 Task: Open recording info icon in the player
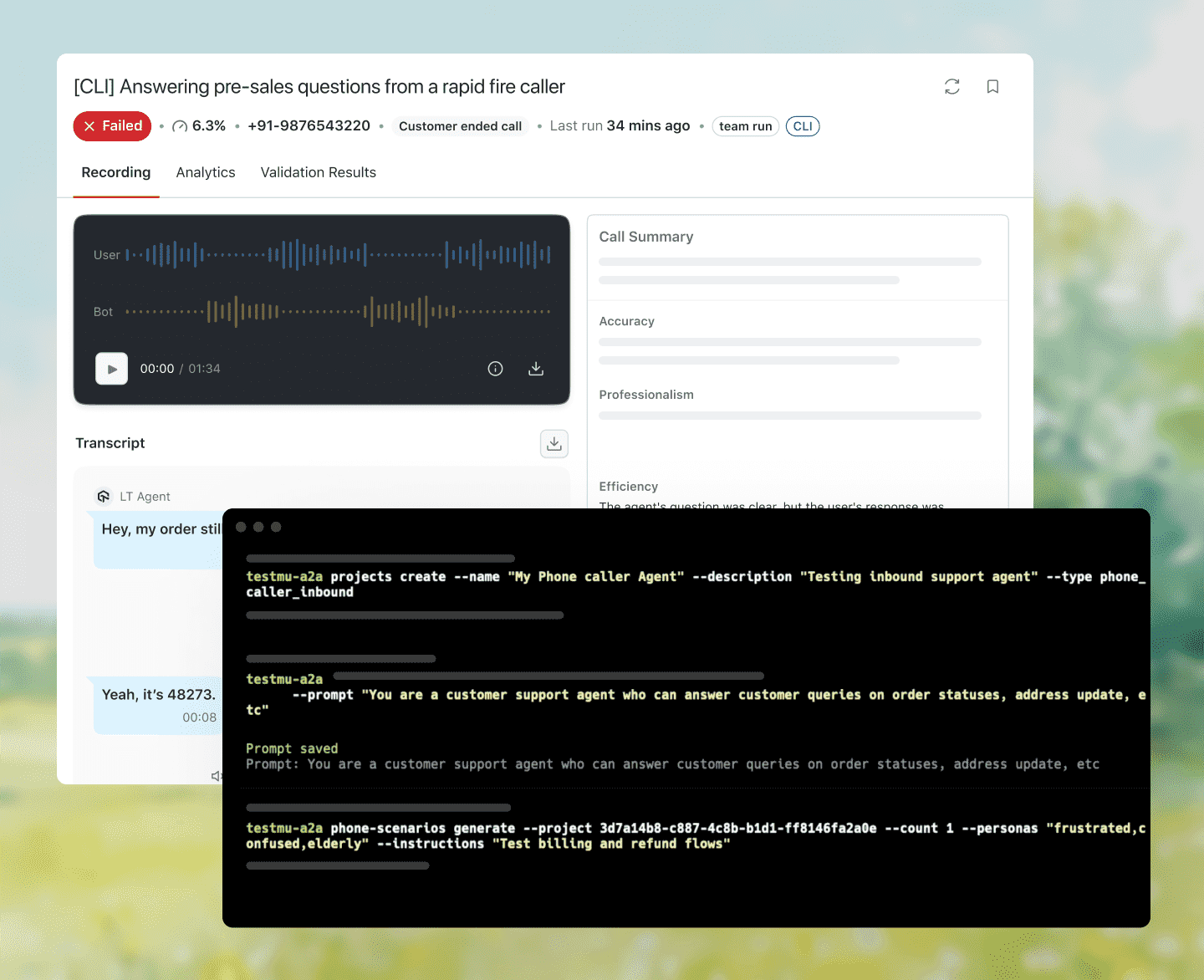(495, 369)
